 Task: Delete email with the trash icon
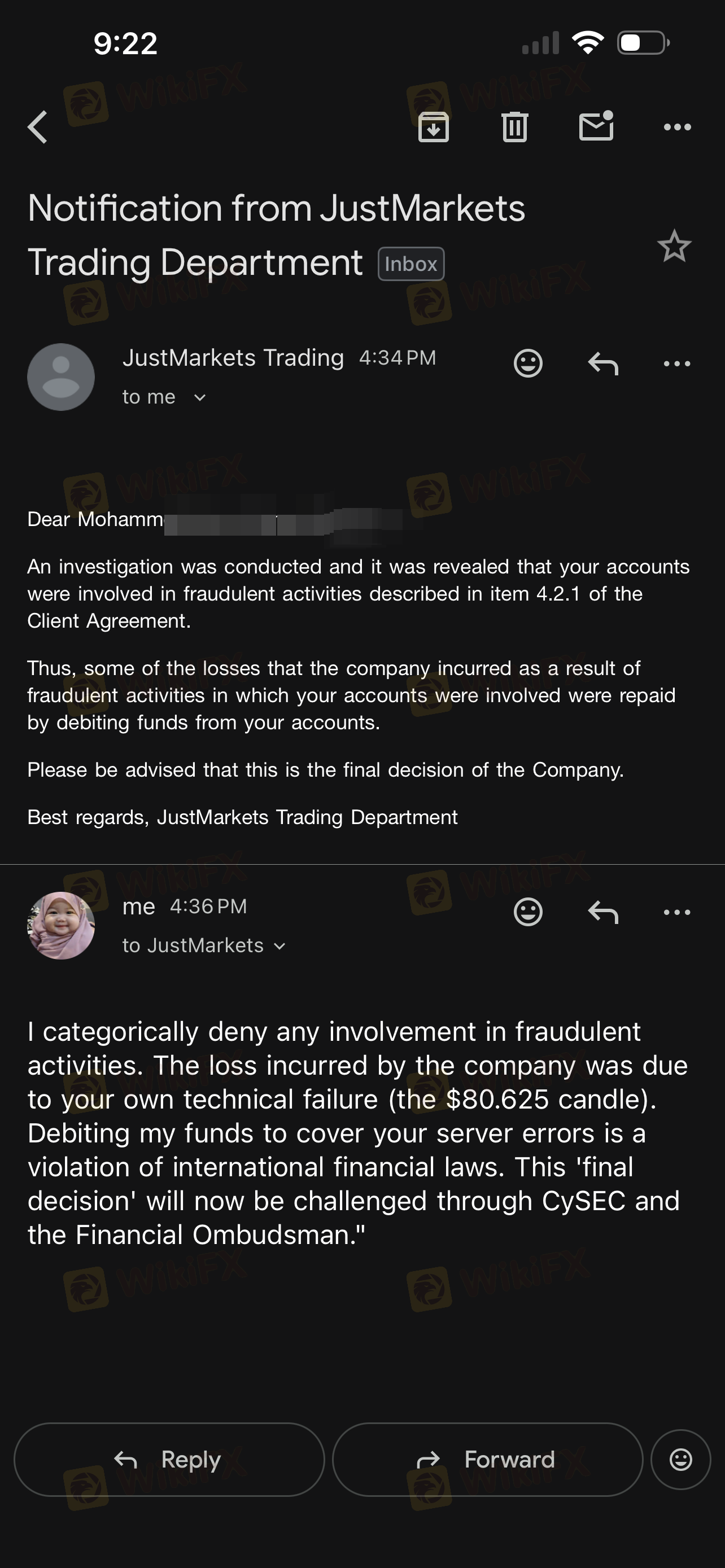(x=514, y=127)
